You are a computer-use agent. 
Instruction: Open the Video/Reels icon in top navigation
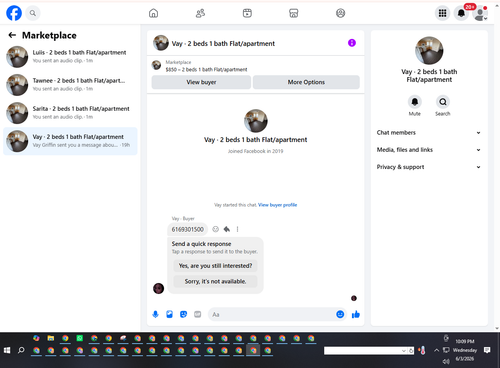coord(247,13)
